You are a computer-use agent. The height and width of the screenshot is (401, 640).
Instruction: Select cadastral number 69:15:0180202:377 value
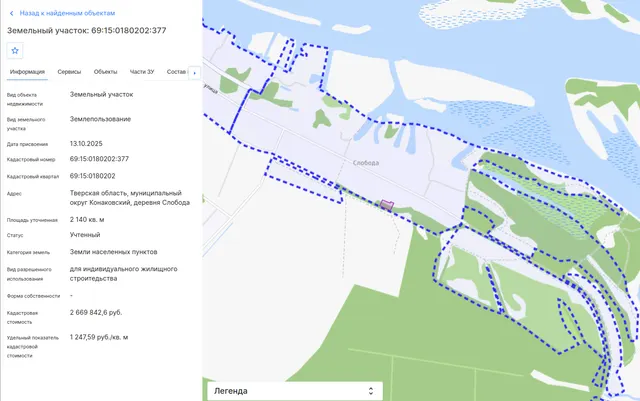(x=99, y=159)
